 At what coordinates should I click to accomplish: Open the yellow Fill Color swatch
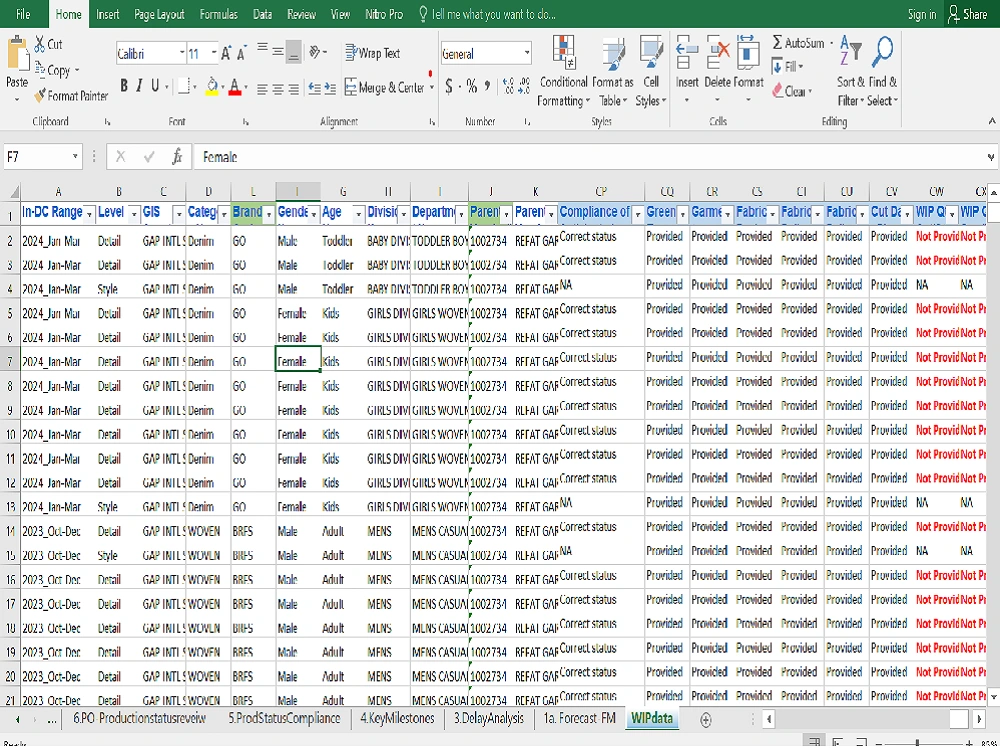pyautogui.click(x=212, y=87)
